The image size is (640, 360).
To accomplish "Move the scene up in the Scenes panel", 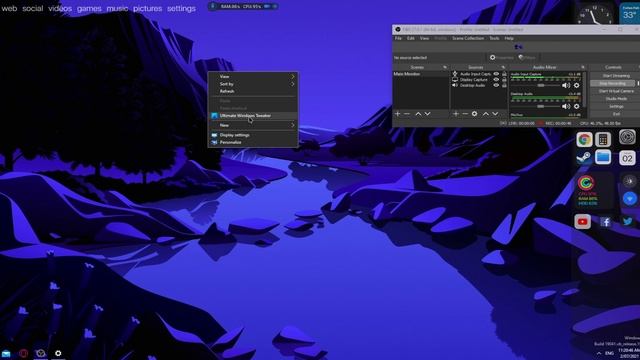I will (418, 114).
